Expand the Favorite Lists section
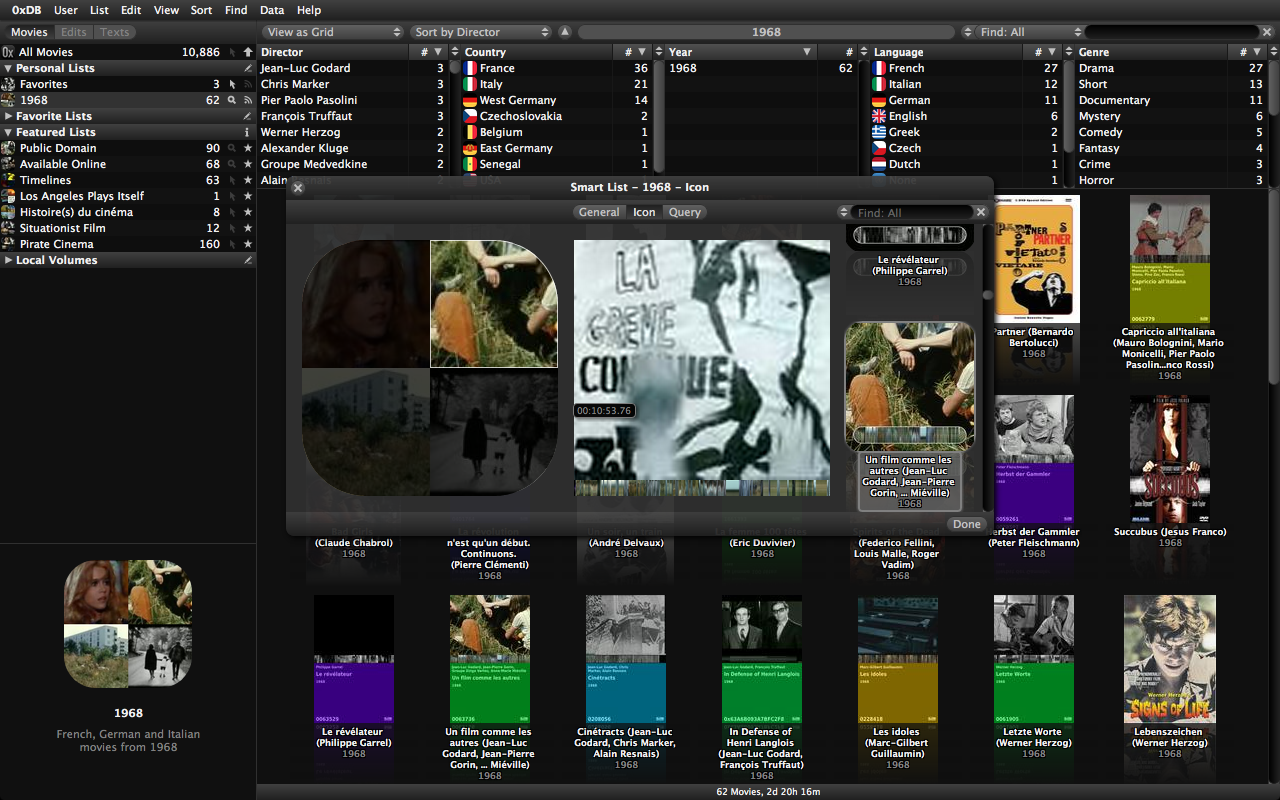1280x800 pixels. click(x=8, y=116)
